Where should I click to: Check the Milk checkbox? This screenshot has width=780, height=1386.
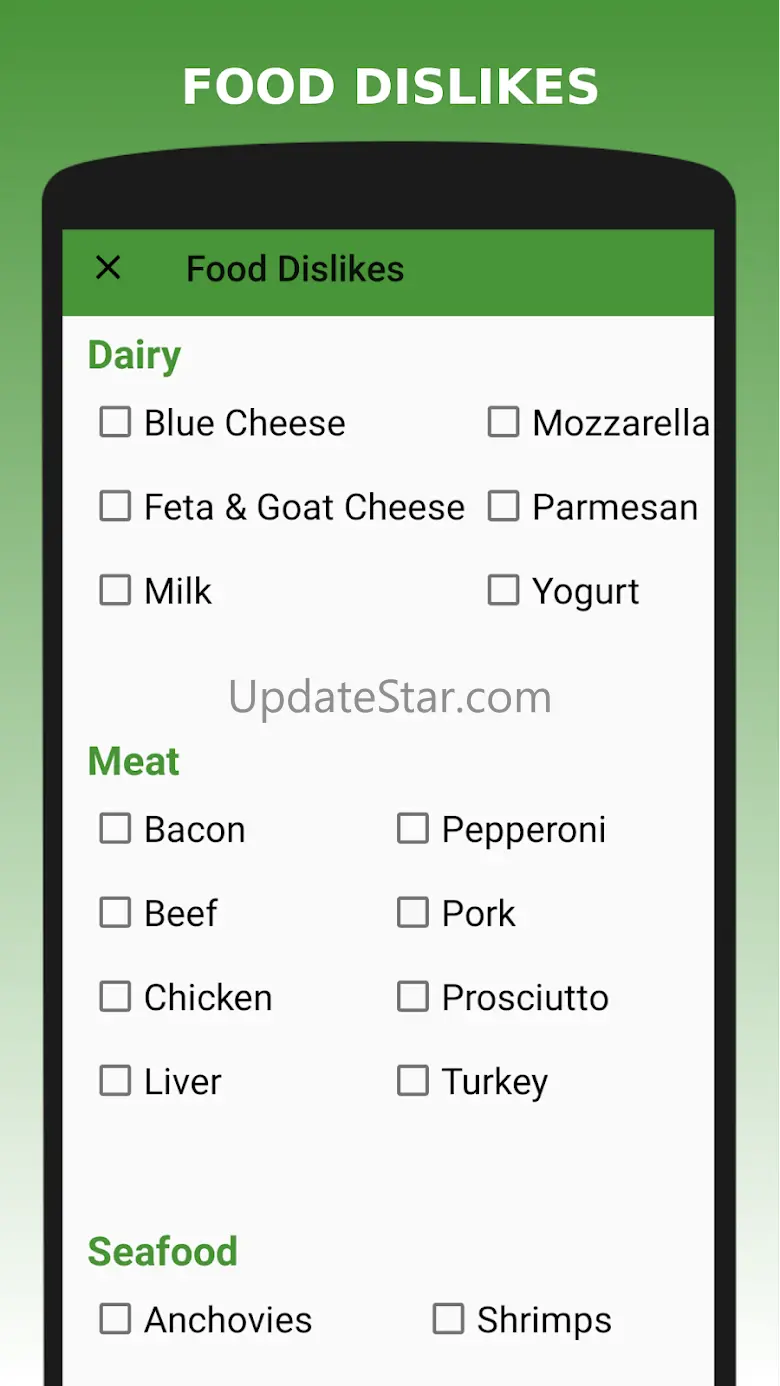115,591
